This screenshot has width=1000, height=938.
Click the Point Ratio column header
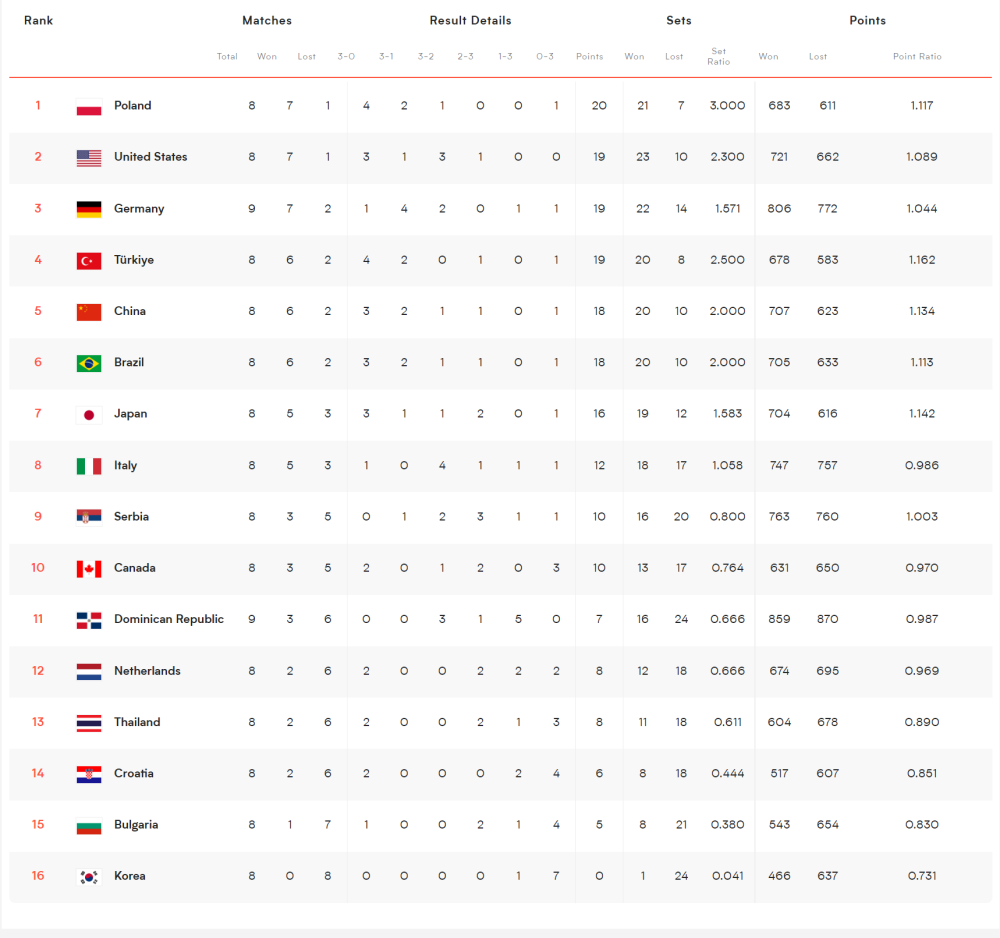917,56
